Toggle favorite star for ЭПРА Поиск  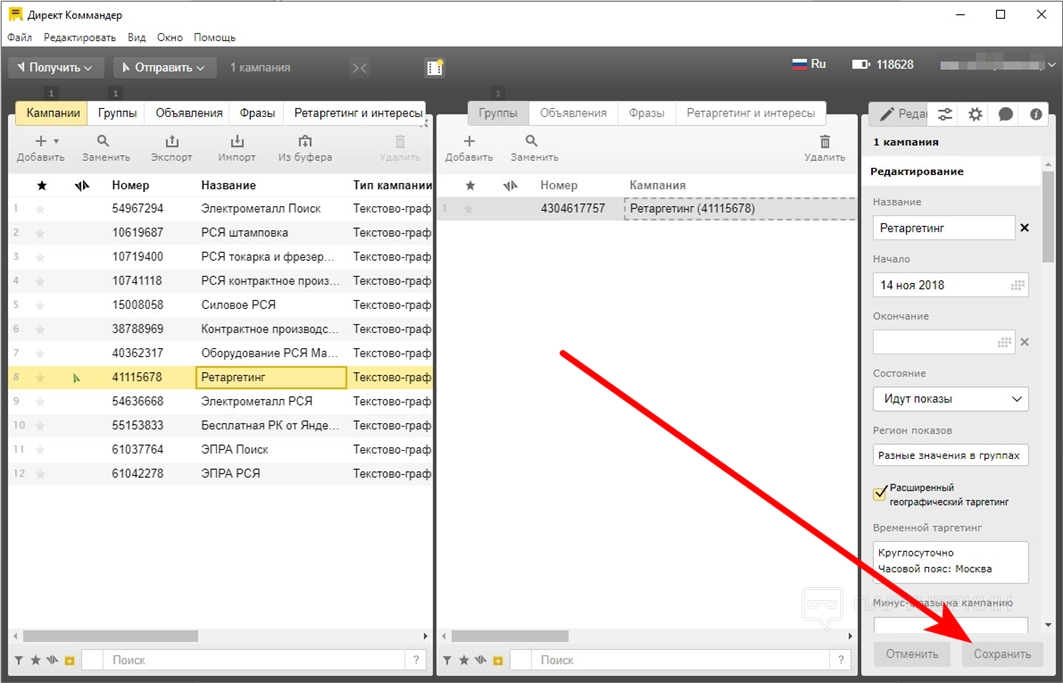(x=40, y=450)
